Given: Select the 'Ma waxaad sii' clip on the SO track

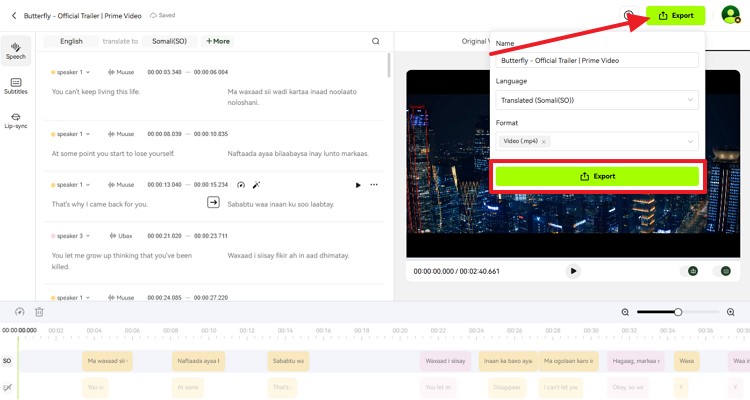Looking at the screenshot, I should coord(107,361).
